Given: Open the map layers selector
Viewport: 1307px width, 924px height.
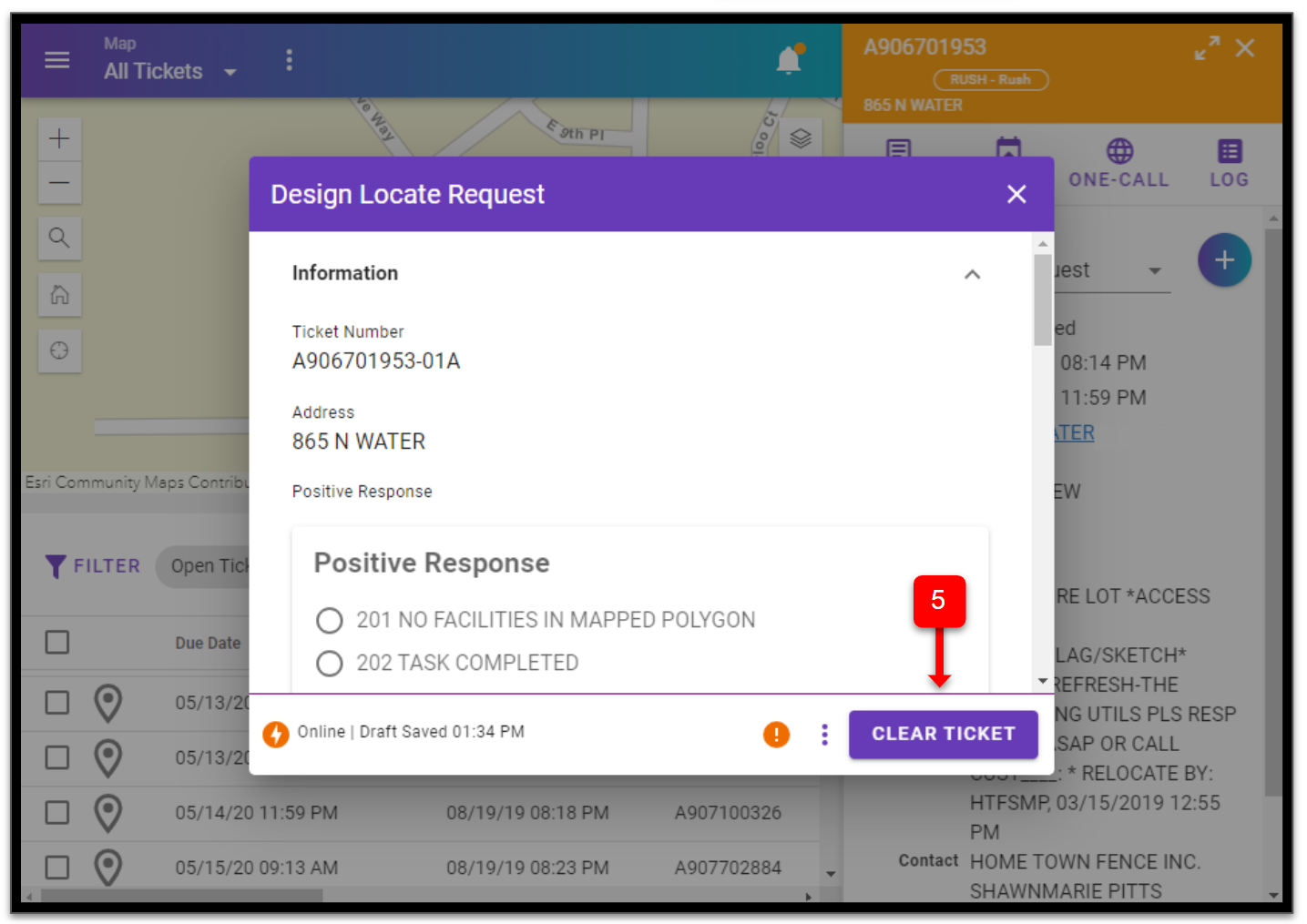Looking at the screenshot, I should point(800,137).
